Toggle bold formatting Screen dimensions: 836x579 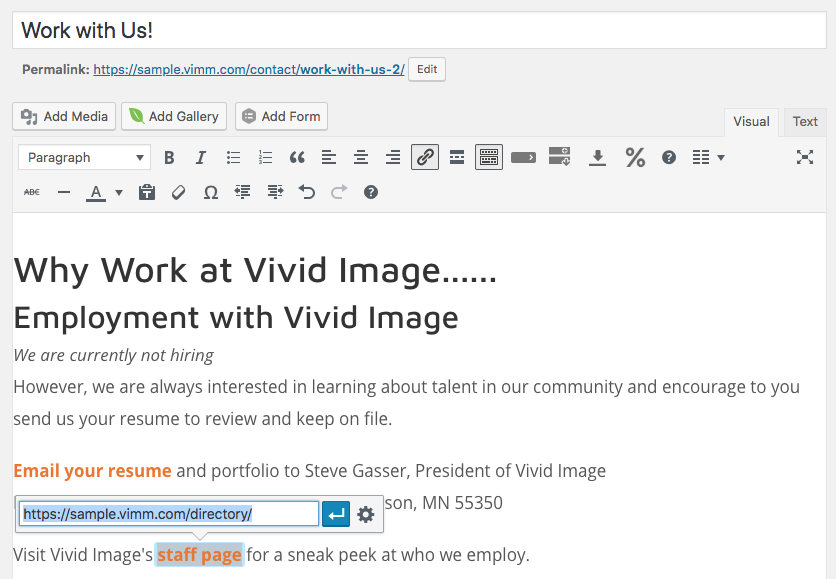[x=169, y=157]
